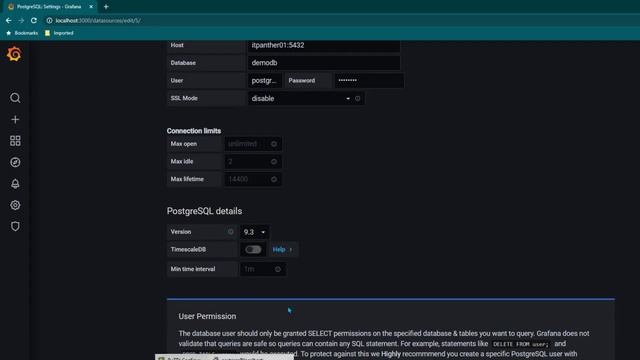Open the Explore compass icon
Screen dimensions: 640x360
15,162
